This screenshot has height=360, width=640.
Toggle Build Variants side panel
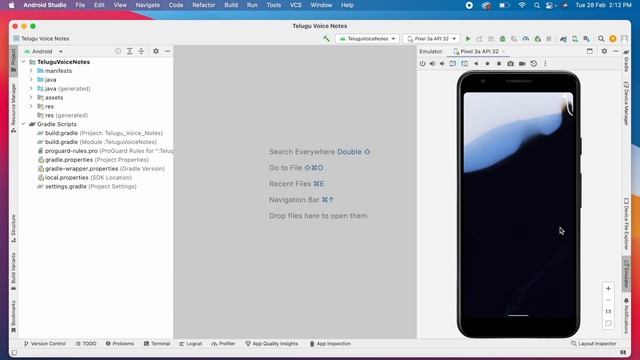tap(13, 271)
